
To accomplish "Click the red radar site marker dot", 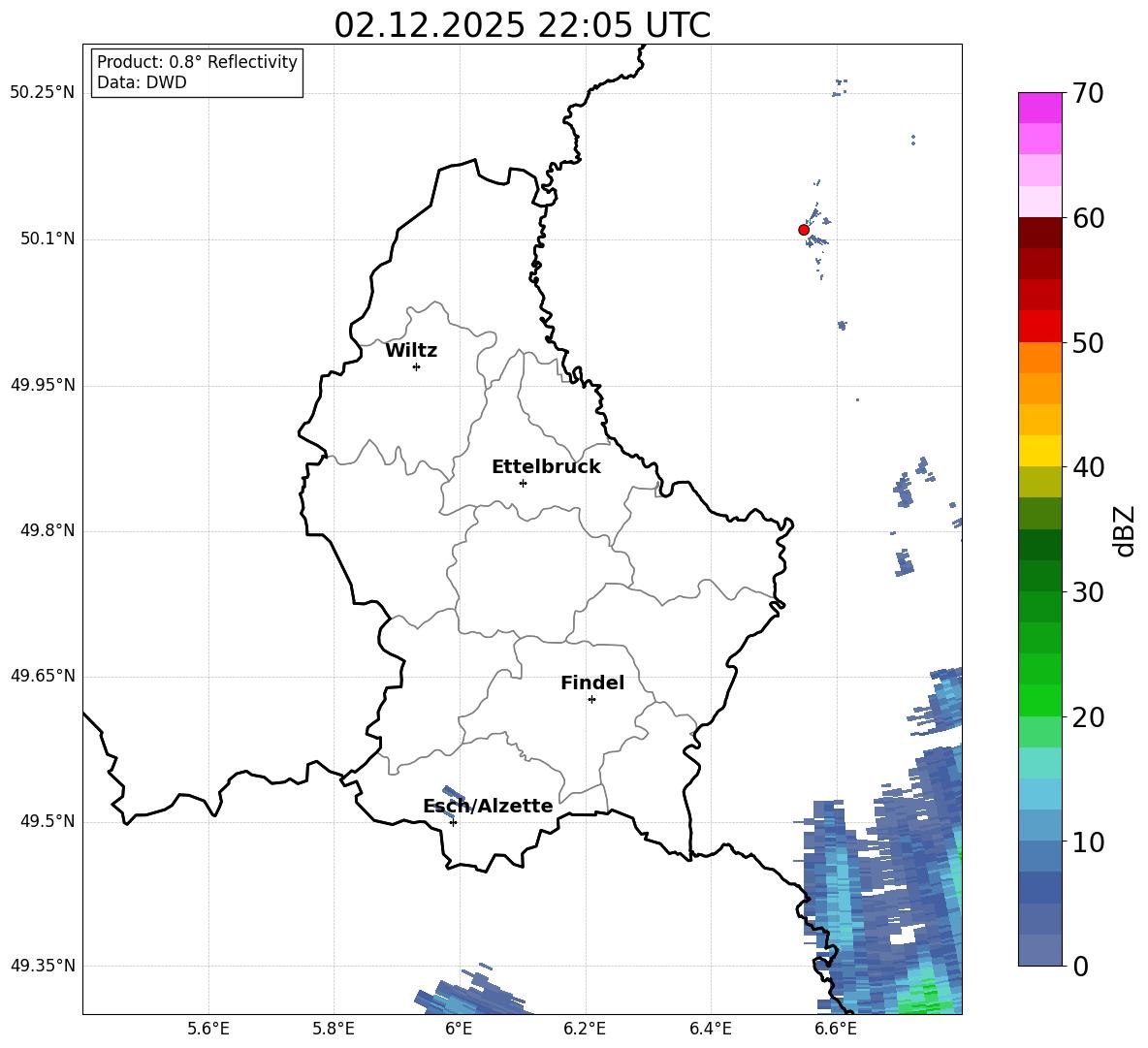I will (804, 230).
